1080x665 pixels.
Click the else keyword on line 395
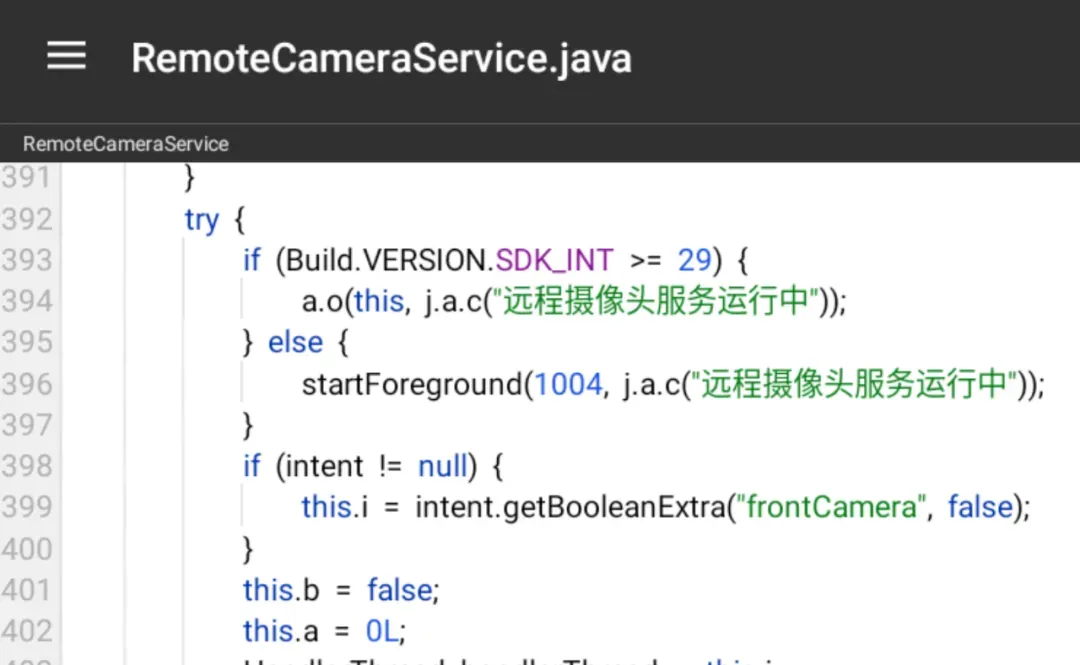[295, 342]
